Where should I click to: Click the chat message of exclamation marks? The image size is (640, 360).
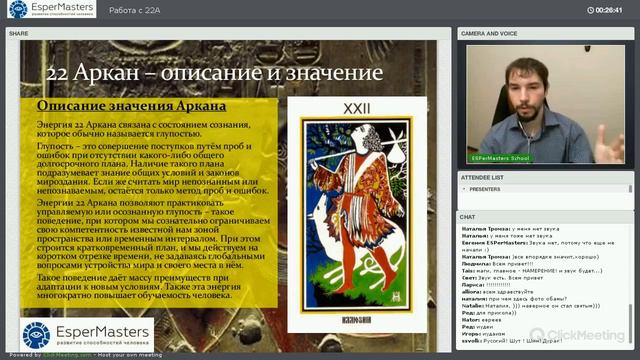coord(486,285)
